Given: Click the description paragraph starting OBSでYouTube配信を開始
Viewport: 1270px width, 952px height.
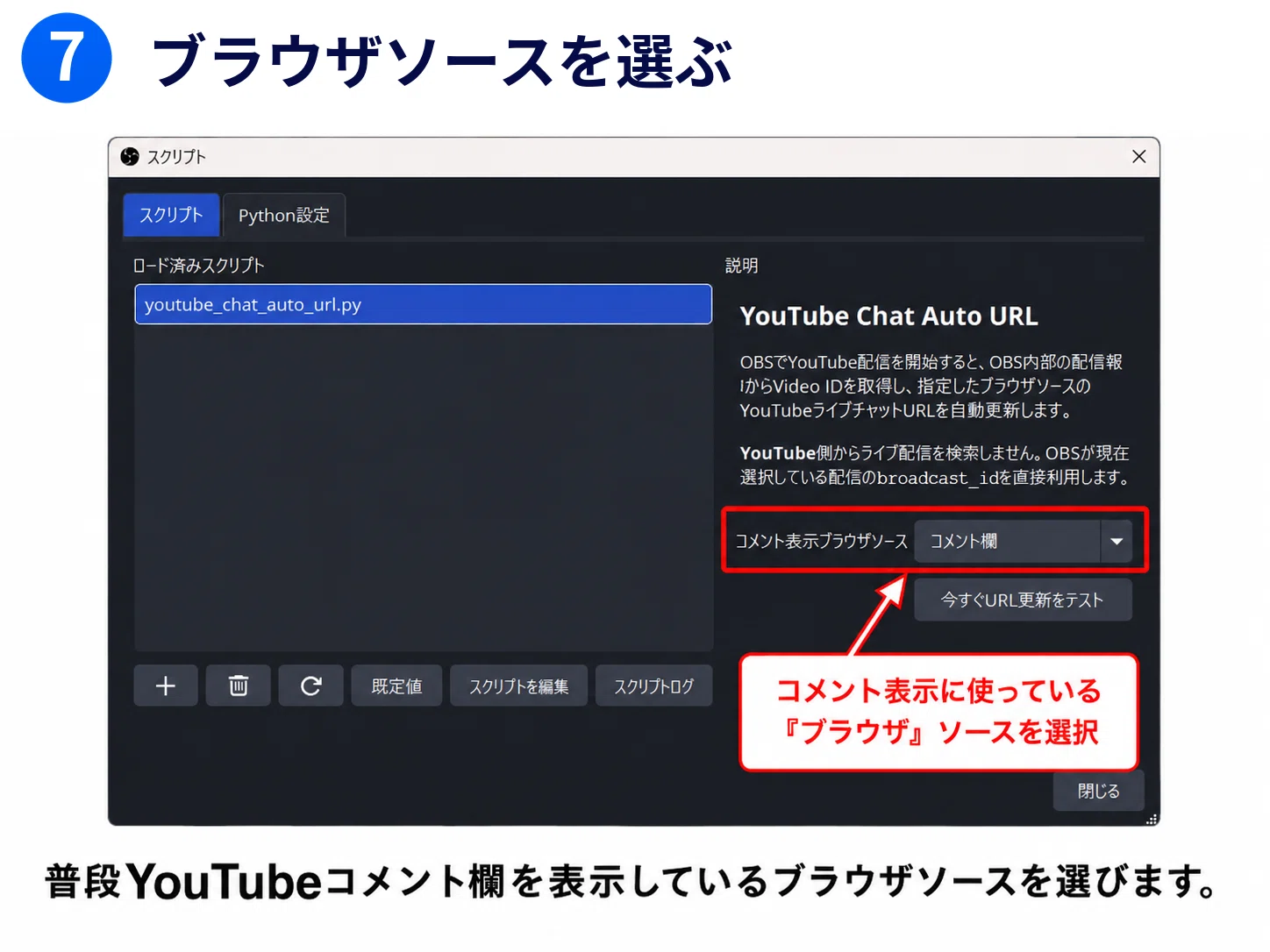Looking at the screenshot, I should pos(931,386).
